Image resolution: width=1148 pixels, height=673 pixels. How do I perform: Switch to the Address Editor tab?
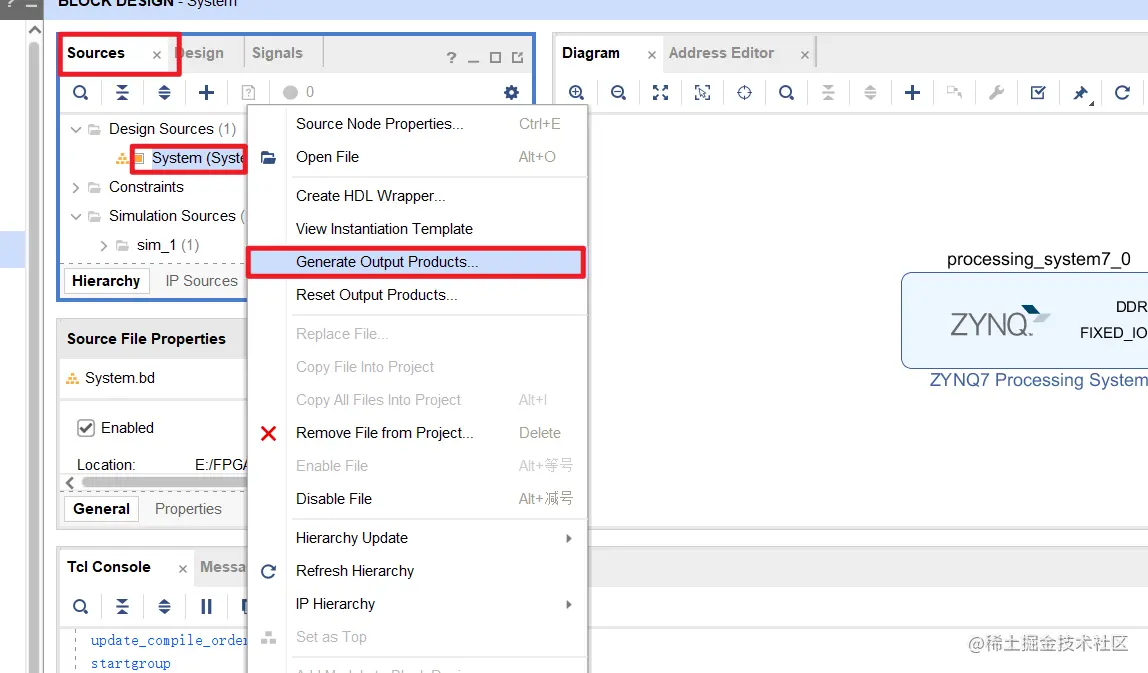click(x=721, y=53)
